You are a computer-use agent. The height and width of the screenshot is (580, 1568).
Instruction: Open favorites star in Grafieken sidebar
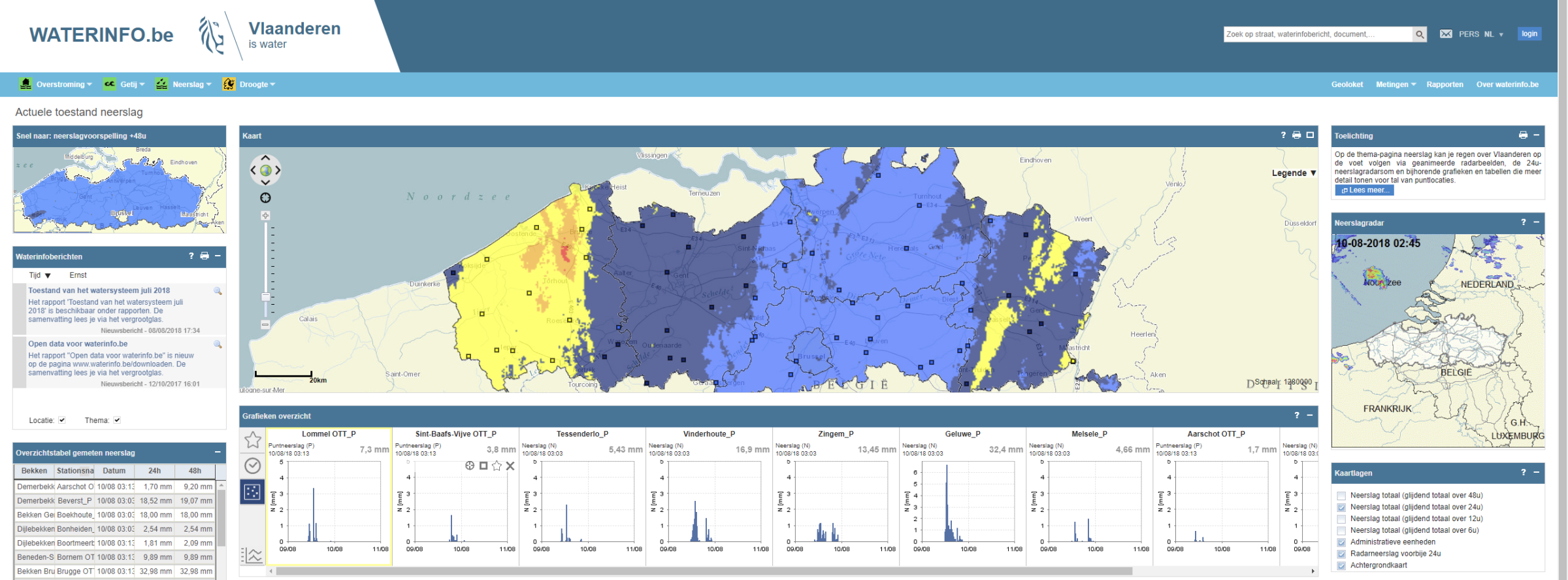253,440
